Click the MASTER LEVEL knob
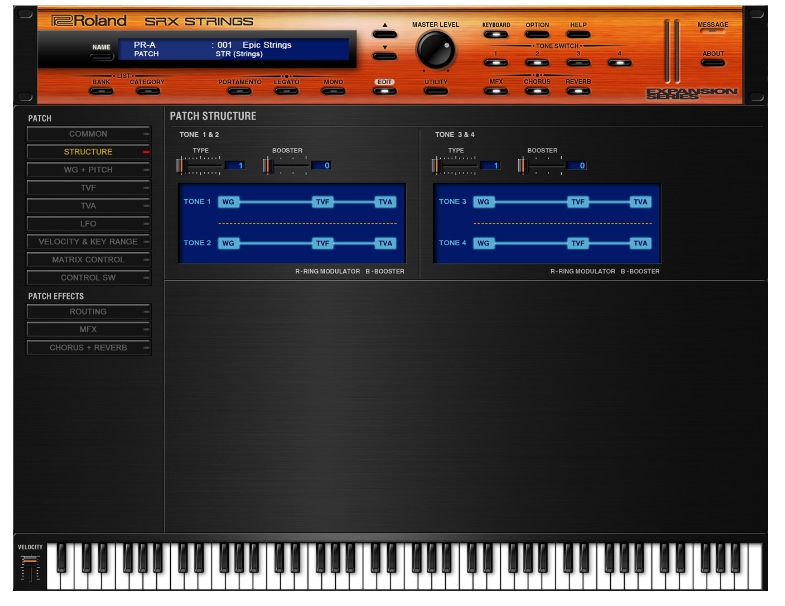Viewport: 785px width, 606px height. coord(435,50)
